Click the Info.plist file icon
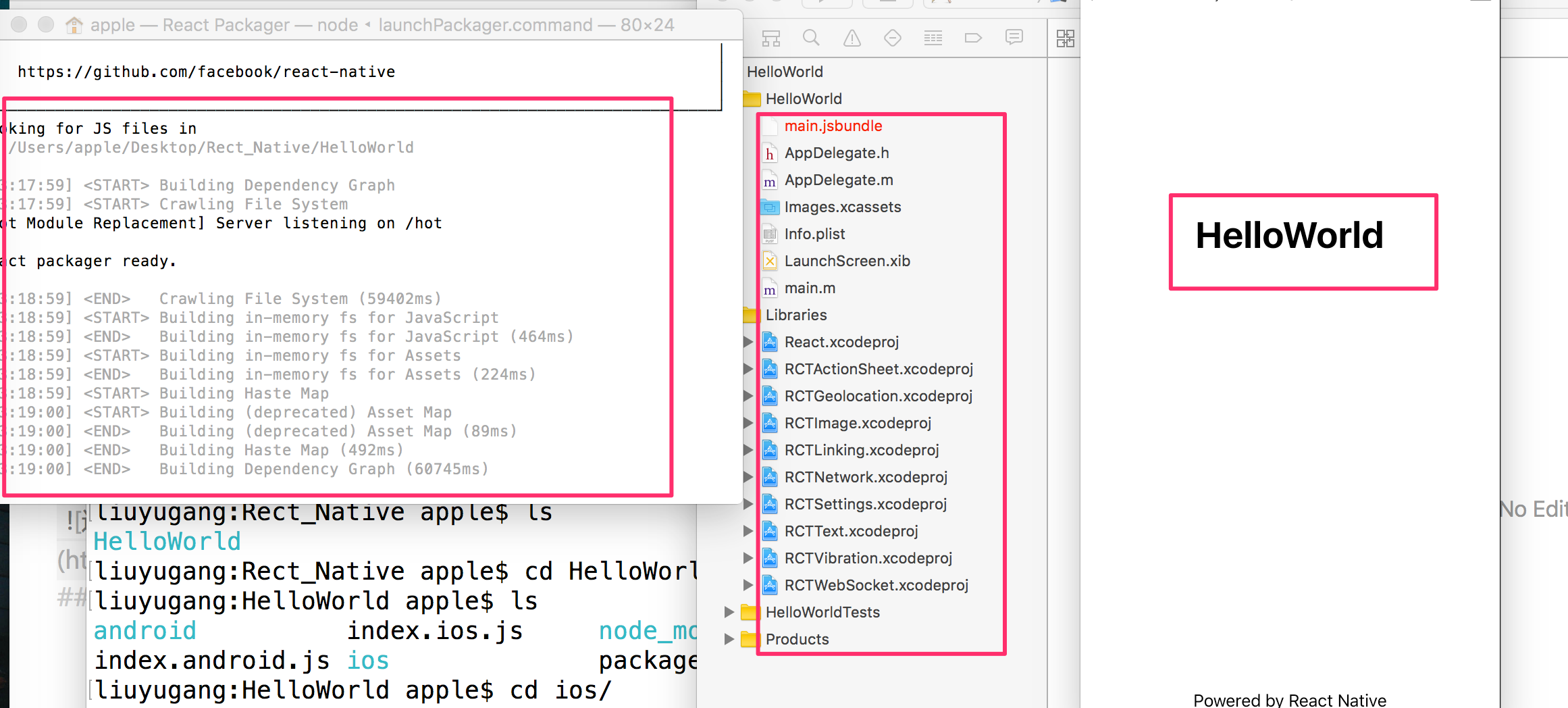The width and height of the screenshot is (1568, 708). (770, 234)
